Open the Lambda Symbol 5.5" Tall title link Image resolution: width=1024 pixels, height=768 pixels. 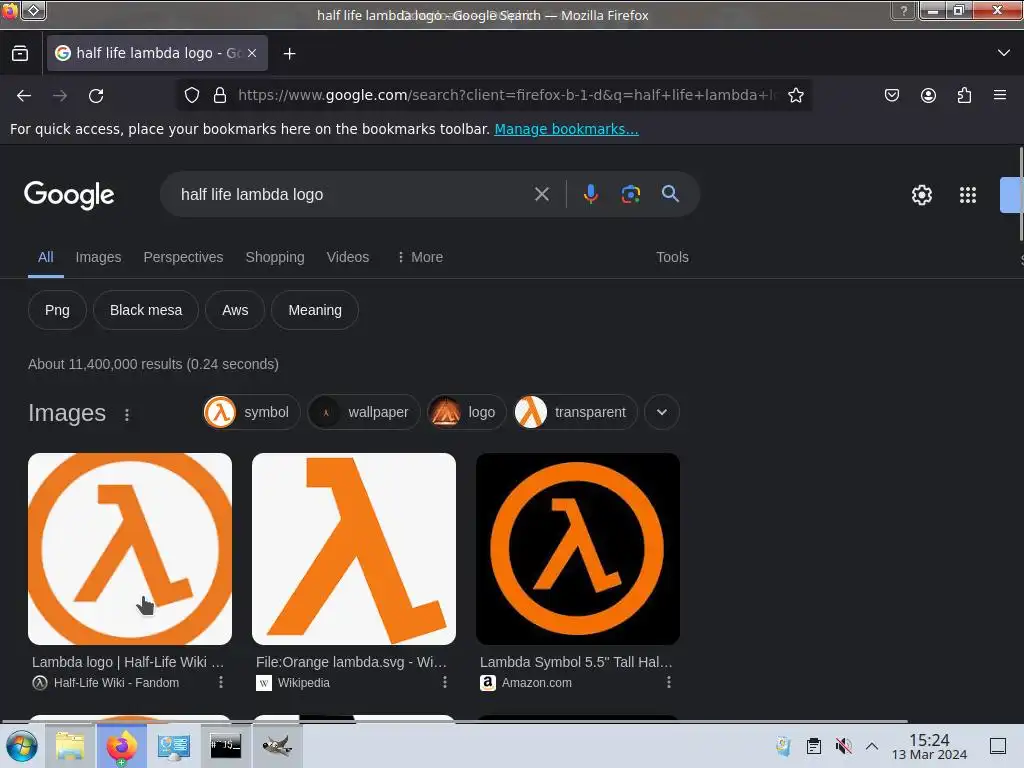click(x=576, y=662)
